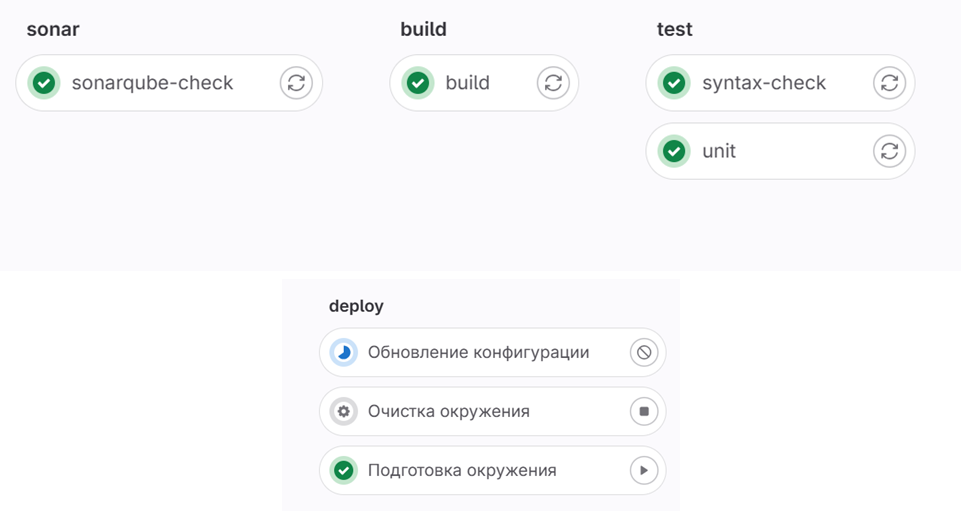Cancel the running Обновление конфигурации job
This screenshot has height=511, width=961.
tap(644, 353)
